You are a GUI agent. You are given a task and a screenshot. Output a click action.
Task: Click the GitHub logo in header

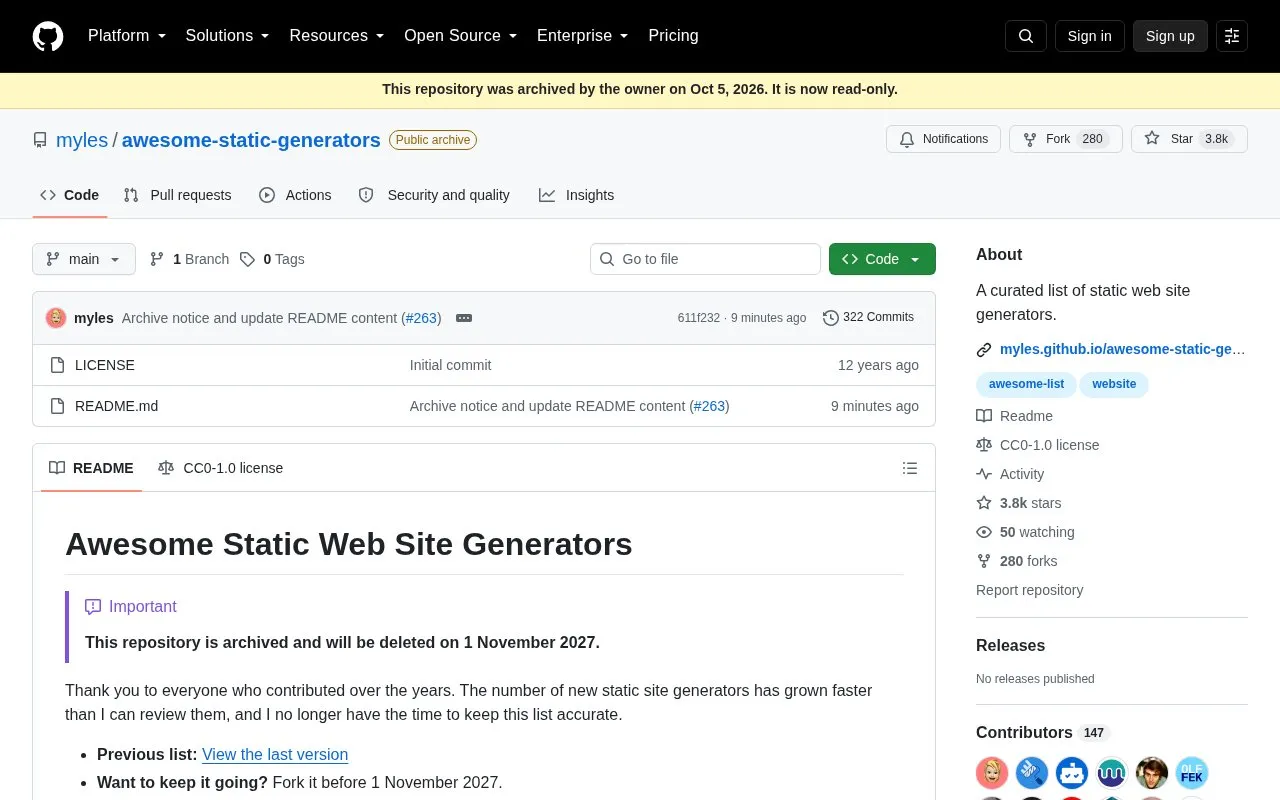pyautogui.click(x=48, y=36)
